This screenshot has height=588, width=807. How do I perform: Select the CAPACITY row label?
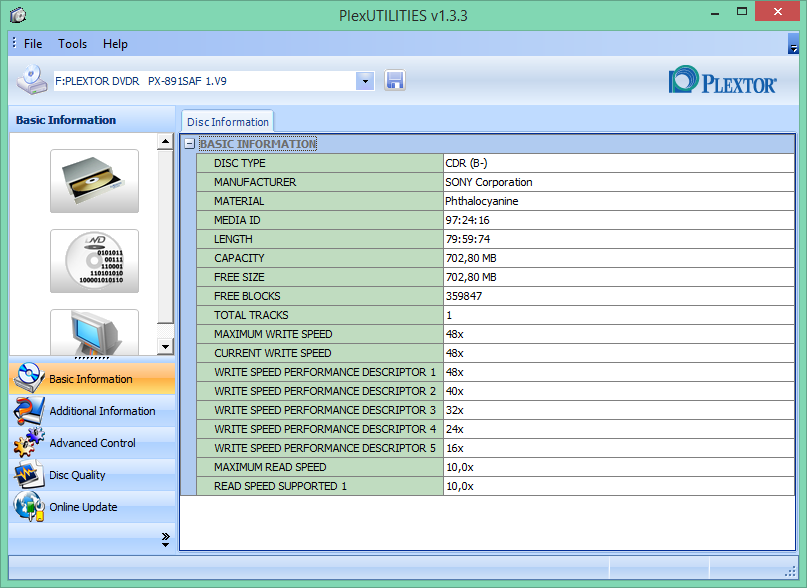[239, 258]
